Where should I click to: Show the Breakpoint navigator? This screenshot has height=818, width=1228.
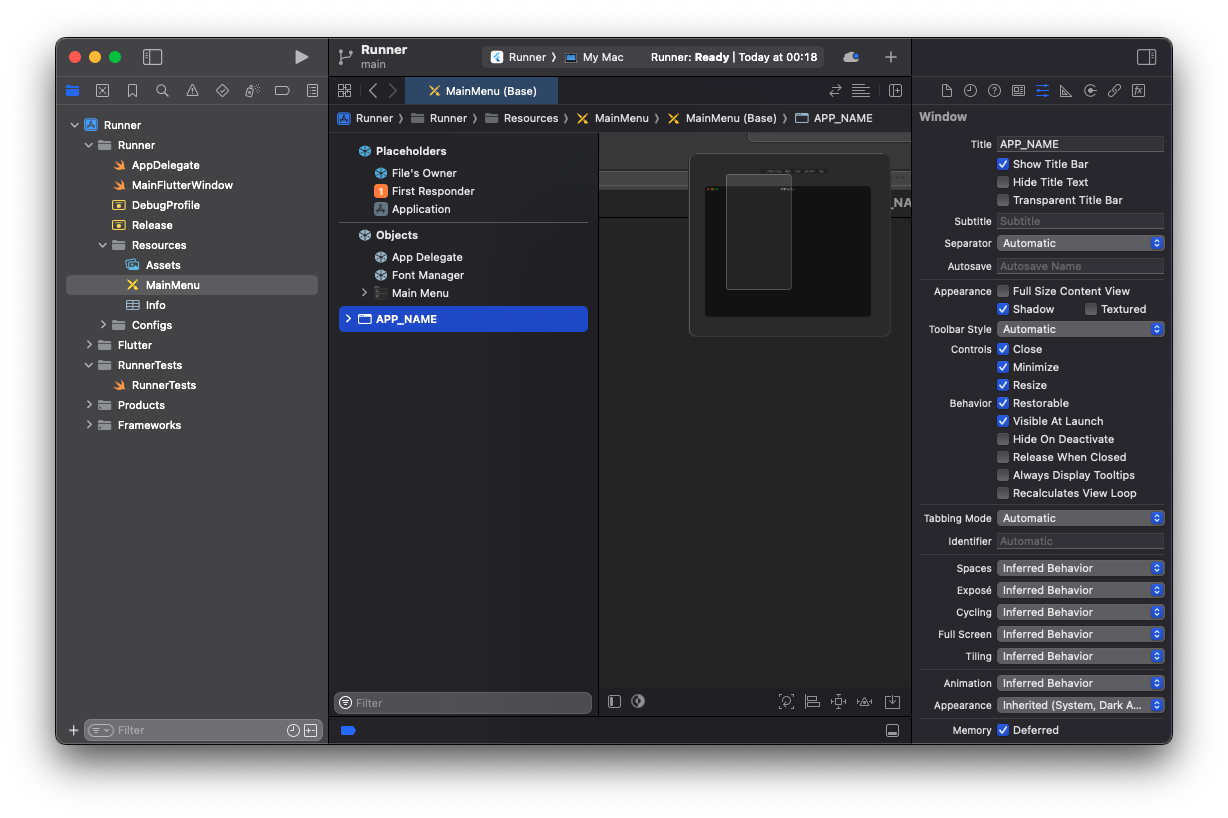(282, 90)
